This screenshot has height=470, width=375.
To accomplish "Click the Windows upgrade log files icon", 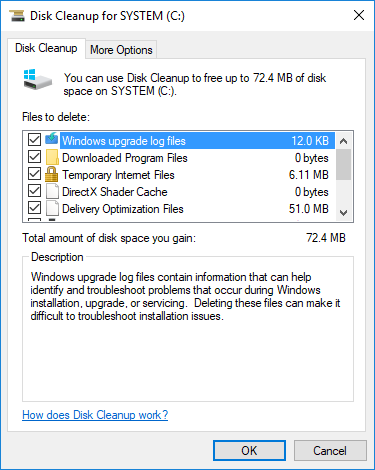I will click(x=52, y=139).
